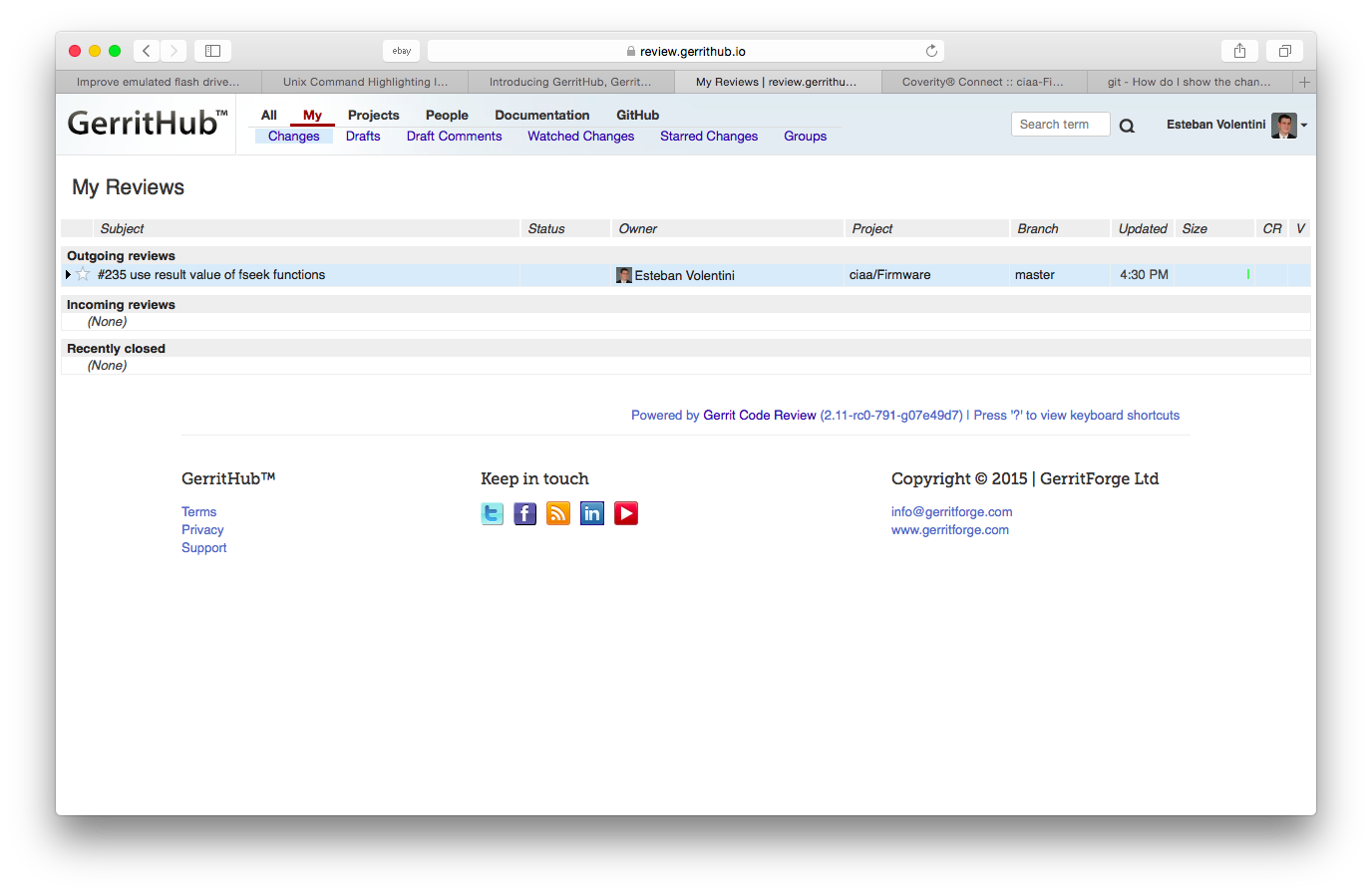Expand the row arrow for change #235

click(x=68, y=274)
